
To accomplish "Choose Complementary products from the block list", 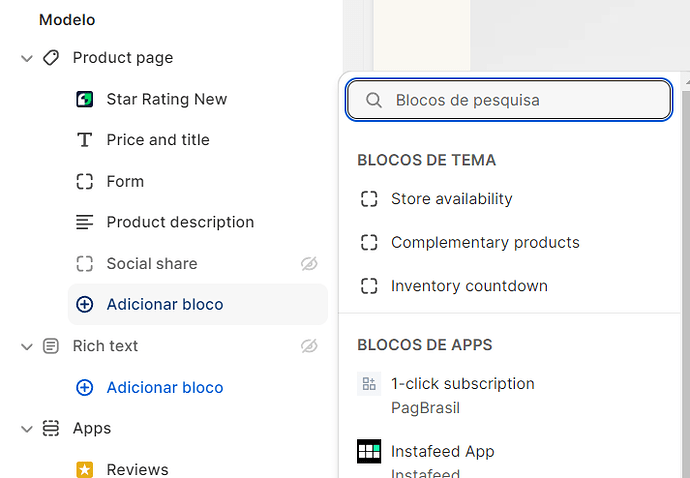I will pos(485,242).
